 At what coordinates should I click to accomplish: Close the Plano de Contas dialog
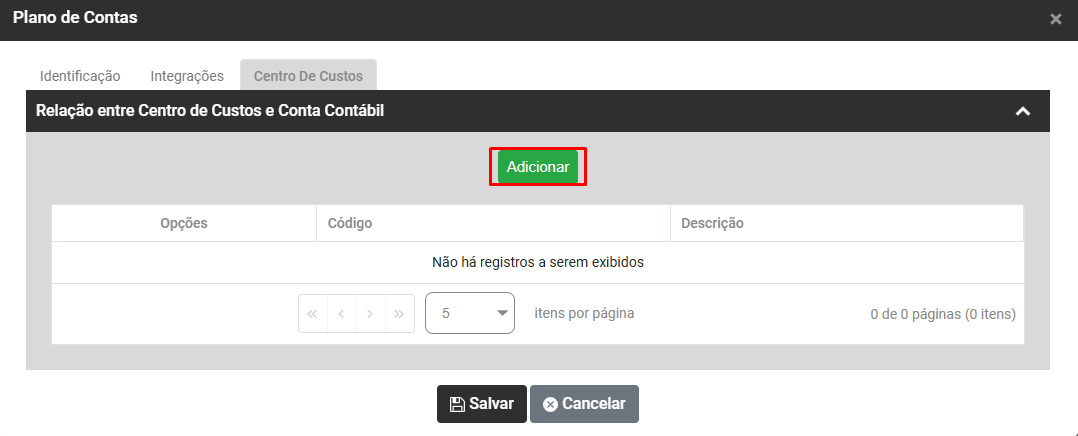coord(1055,19)
